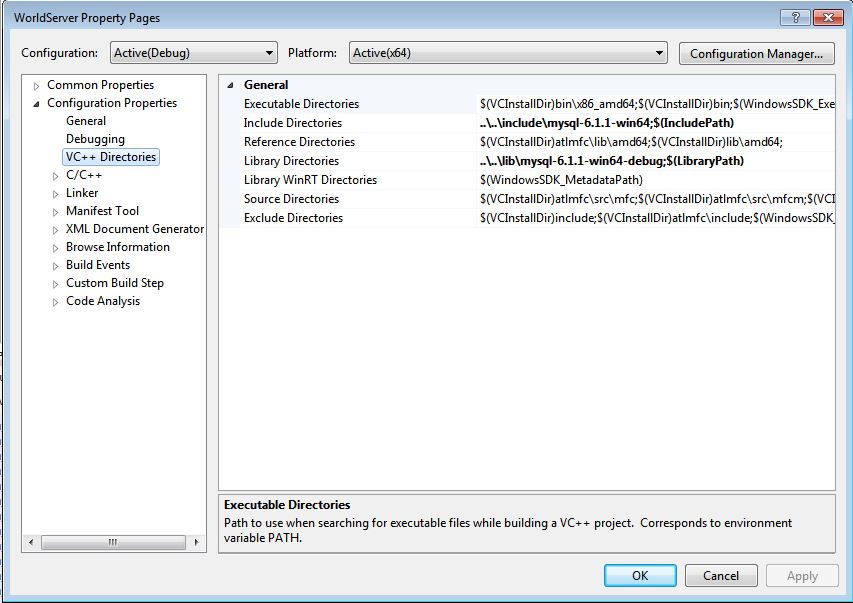Expand the Linker tree node
The image size is (853, 603).
(x=56, y=194)
